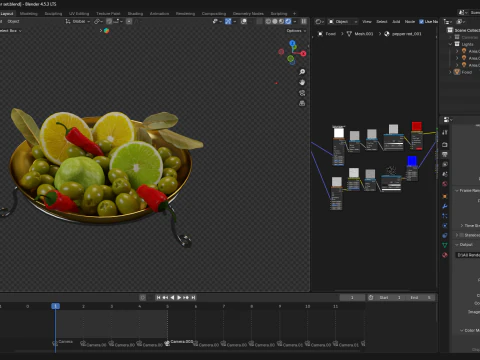Open the node editor Add menu

coord(396,21)
